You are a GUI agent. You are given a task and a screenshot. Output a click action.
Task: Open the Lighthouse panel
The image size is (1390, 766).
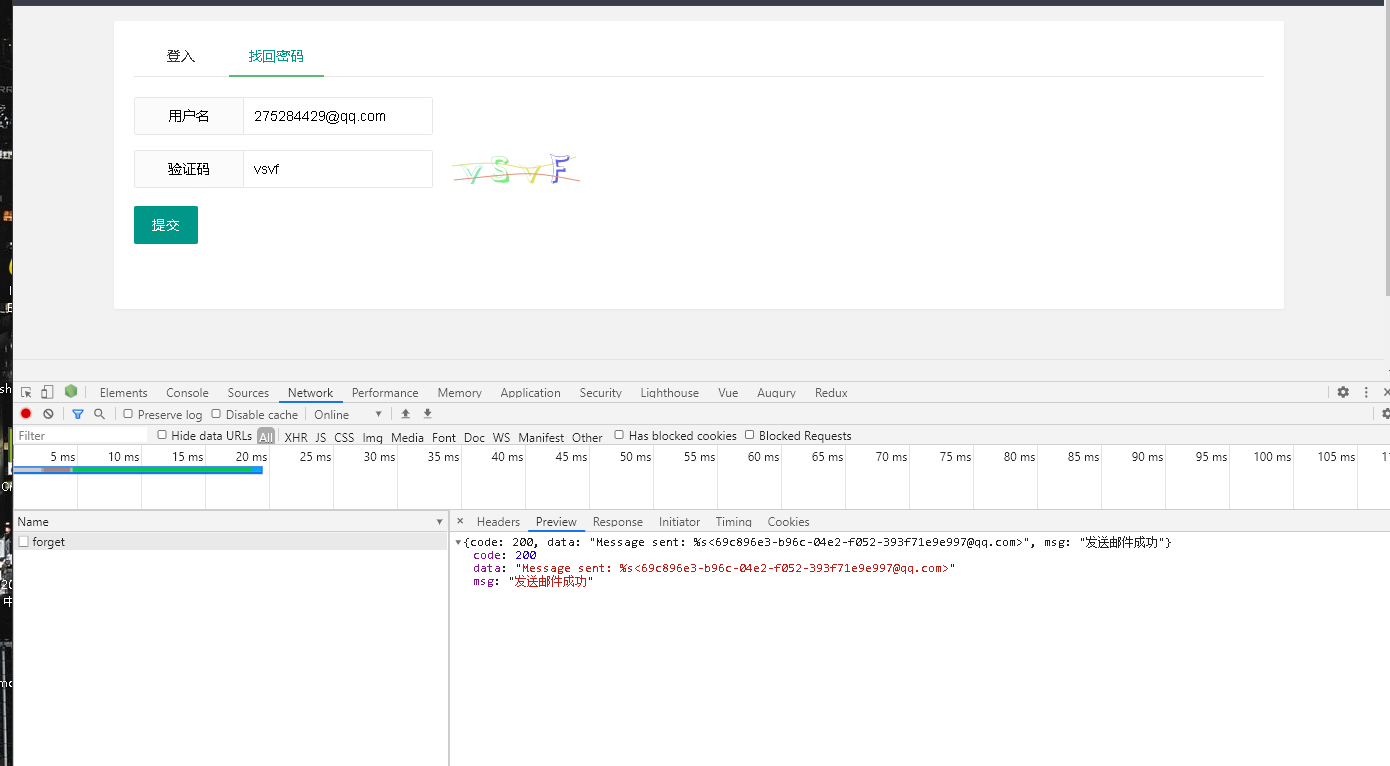pos(669,392)
